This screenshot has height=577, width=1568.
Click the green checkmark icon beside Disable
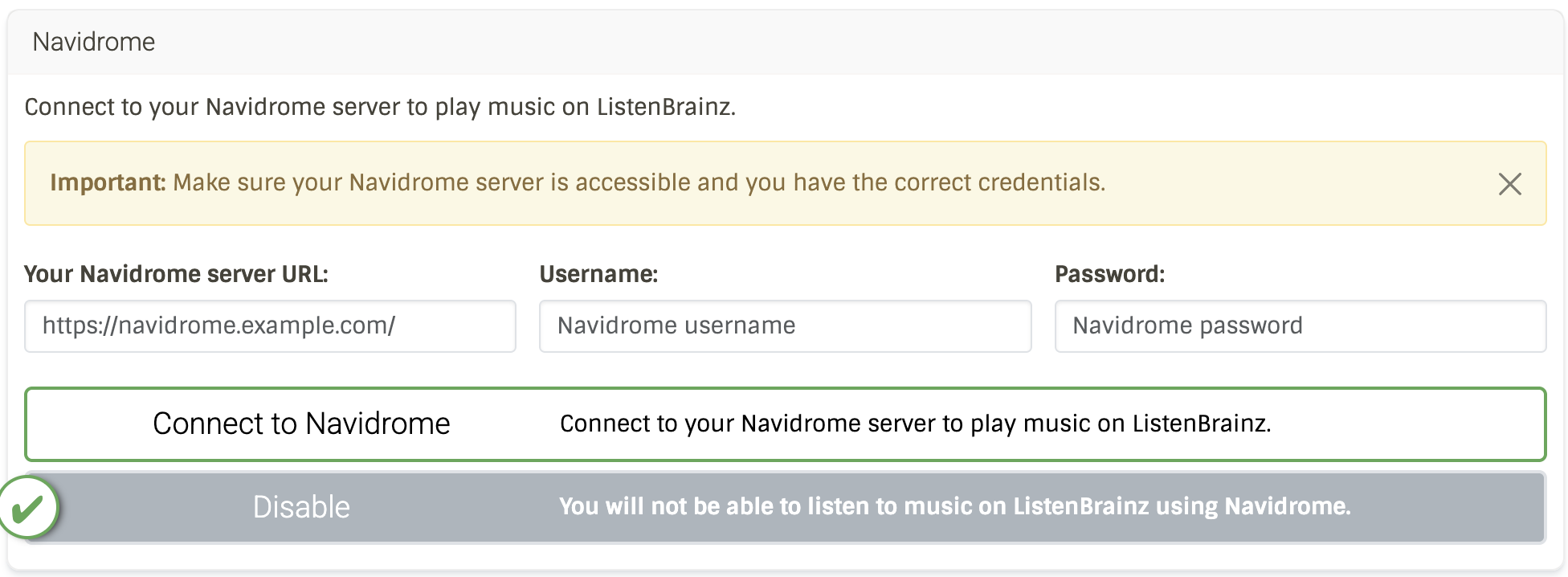pos(28,508)
